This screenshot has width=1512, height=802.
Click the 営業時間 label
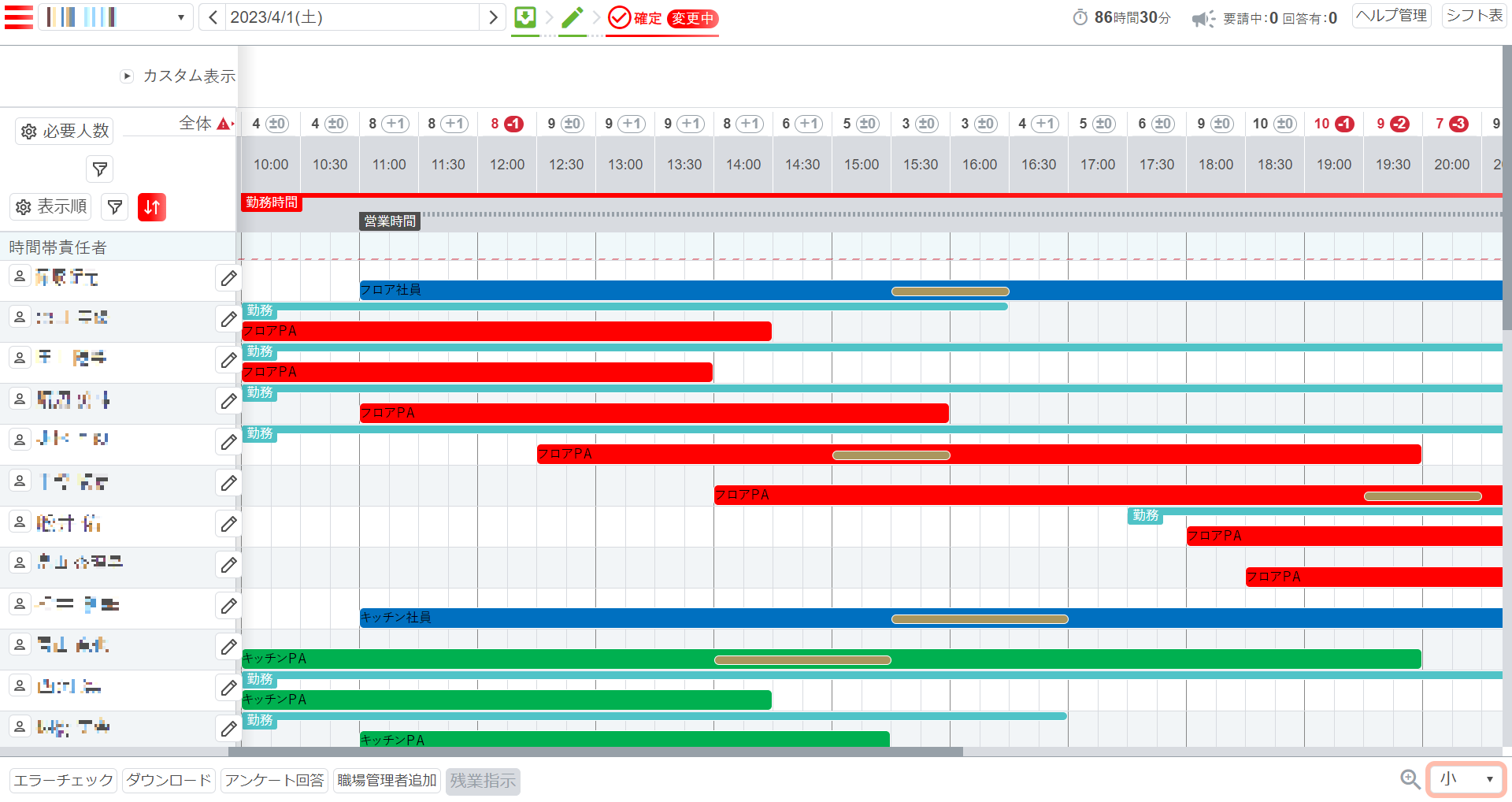[390, 221]
